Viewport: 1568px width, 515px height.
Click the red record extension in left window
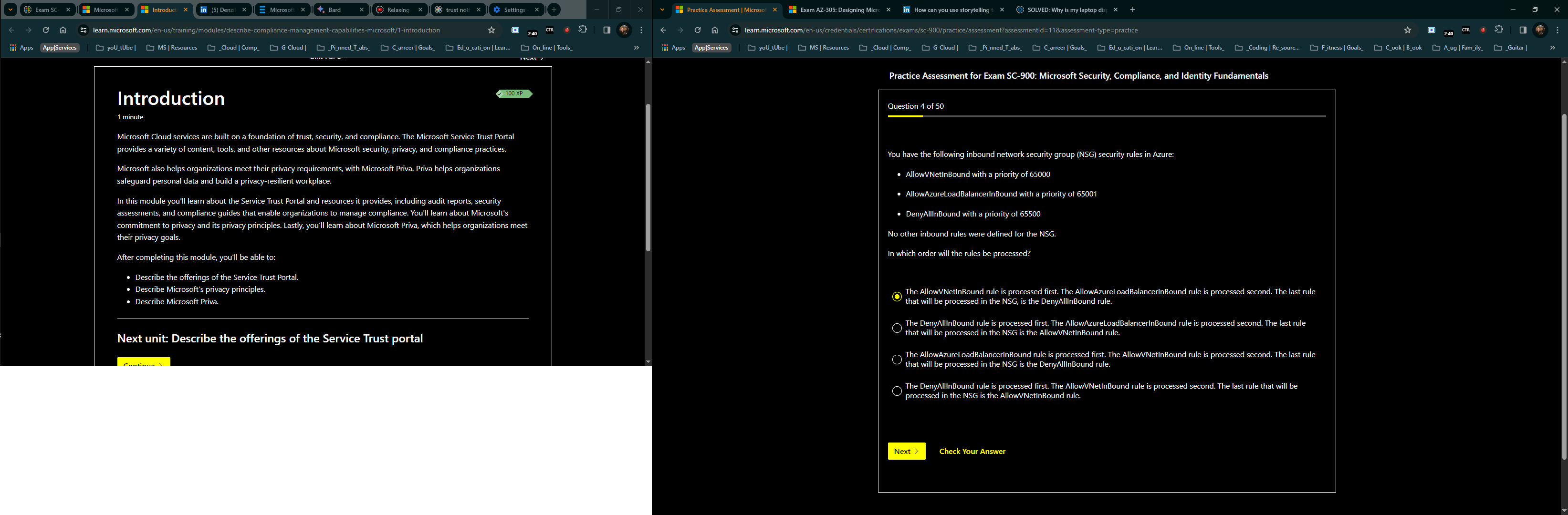click(x=567, y=30)
